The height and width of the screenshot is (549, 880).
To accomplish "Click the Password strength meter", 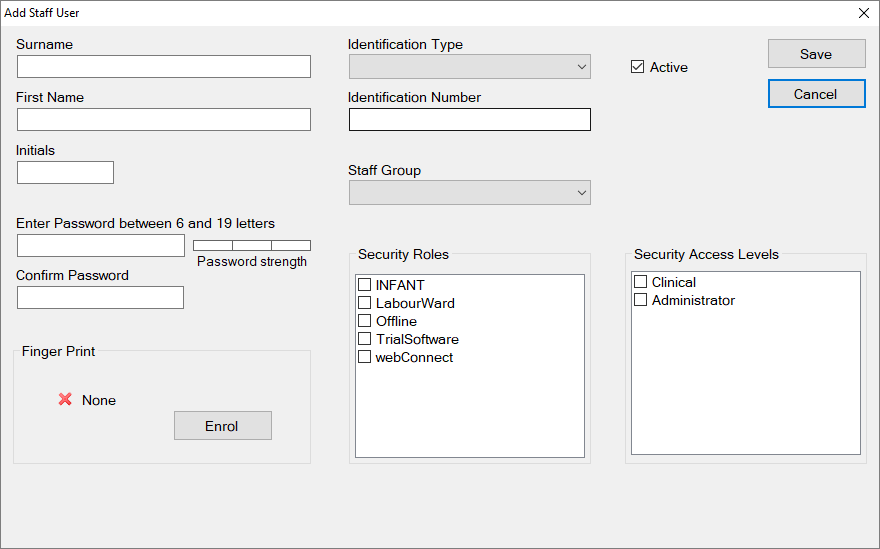I will (252, 245).
